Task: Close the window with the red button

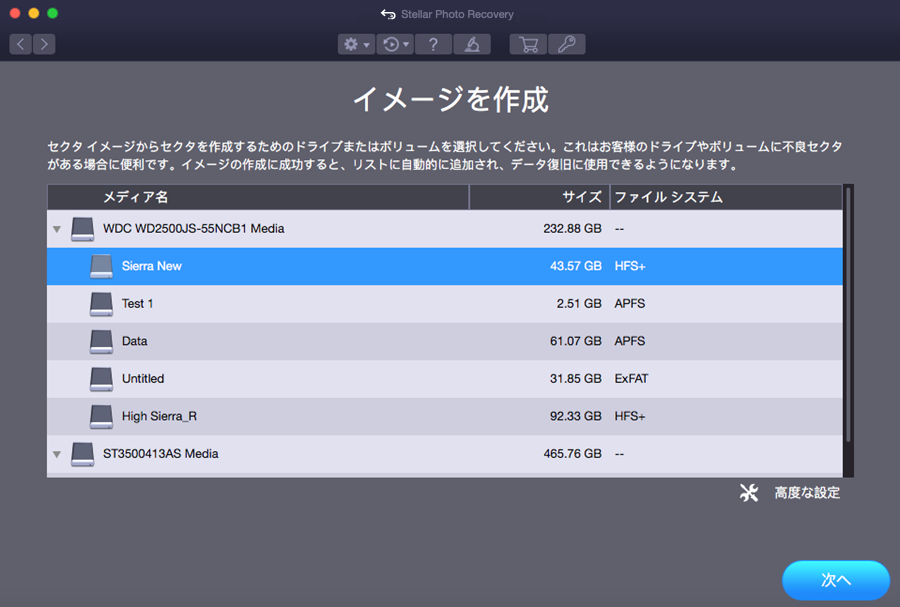Action: click(x=15, y=13)
